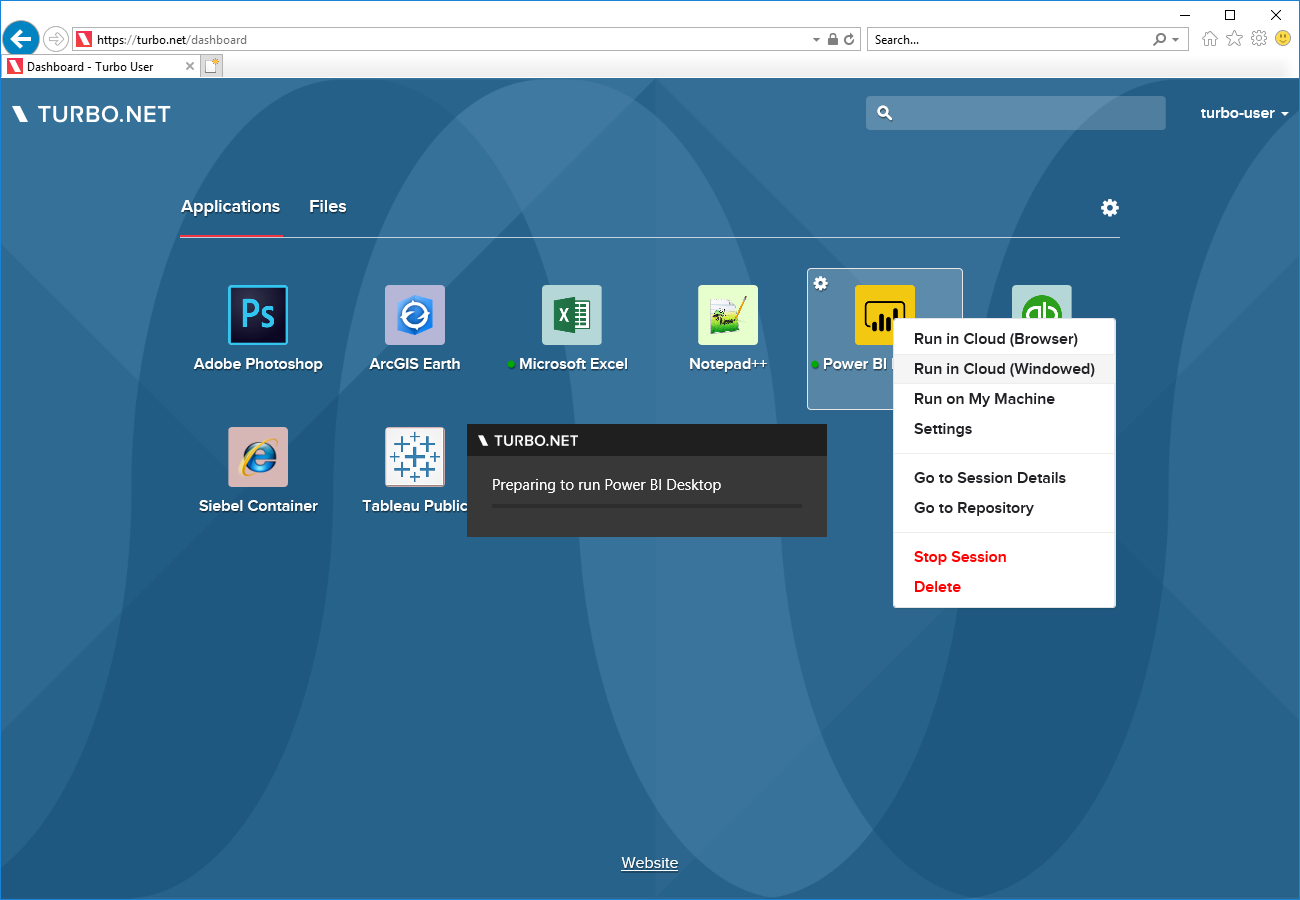Open Microsoft Excel
This screenshot has height=900, width=1300.
[571, 314]
